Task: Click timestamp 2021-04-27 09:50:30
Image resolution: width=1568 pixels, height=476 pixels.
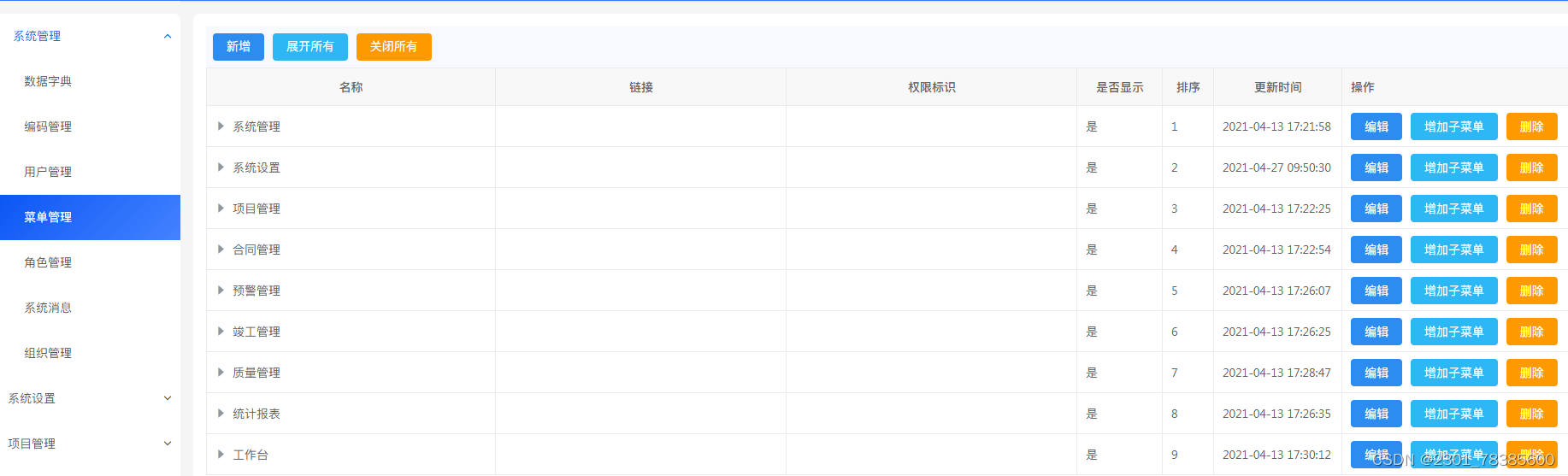Action: click(x=1276, y=167)
